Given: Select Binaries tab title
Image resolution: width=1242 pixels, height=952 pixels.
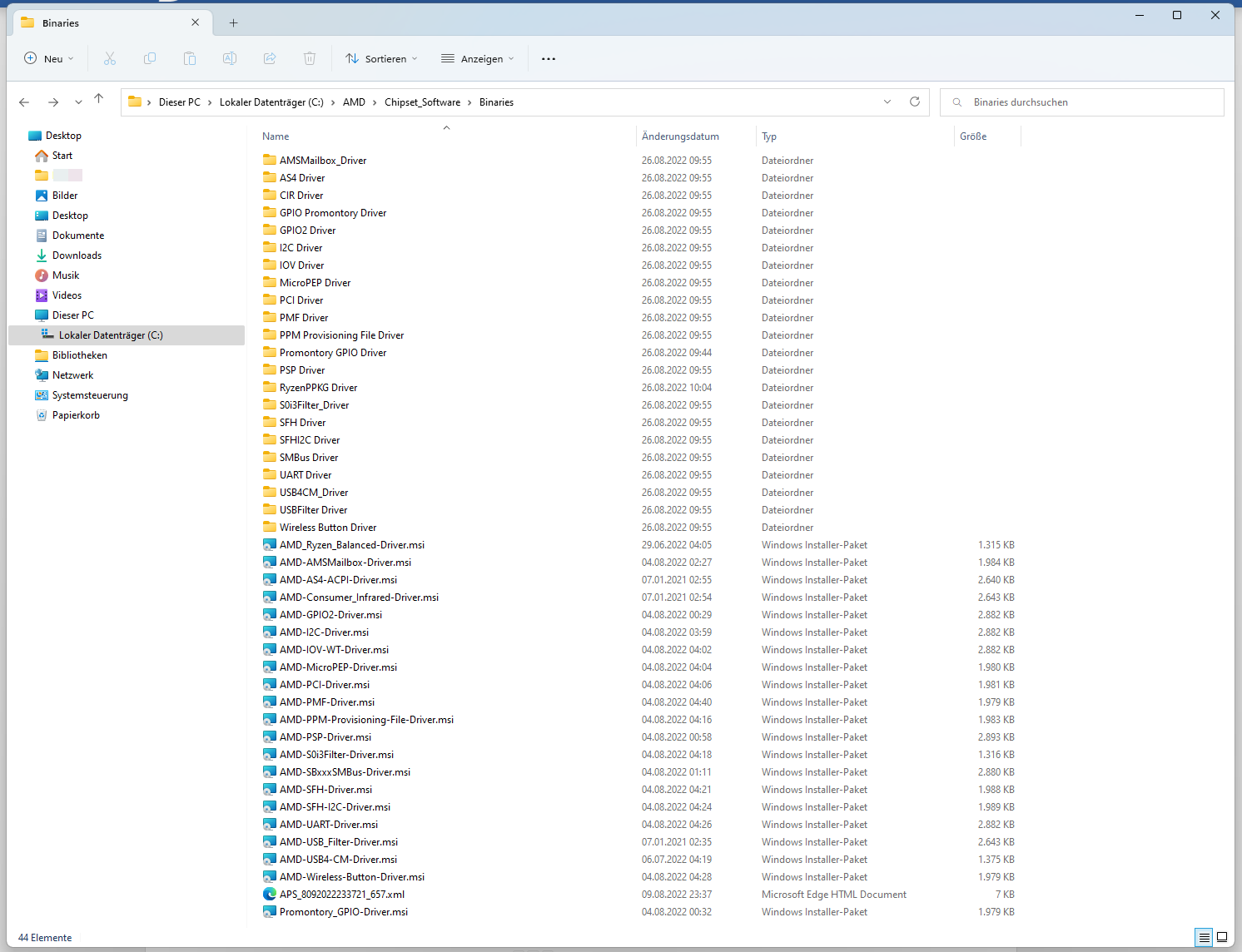Looking at the screenshot, I should [x=61, y=23].
